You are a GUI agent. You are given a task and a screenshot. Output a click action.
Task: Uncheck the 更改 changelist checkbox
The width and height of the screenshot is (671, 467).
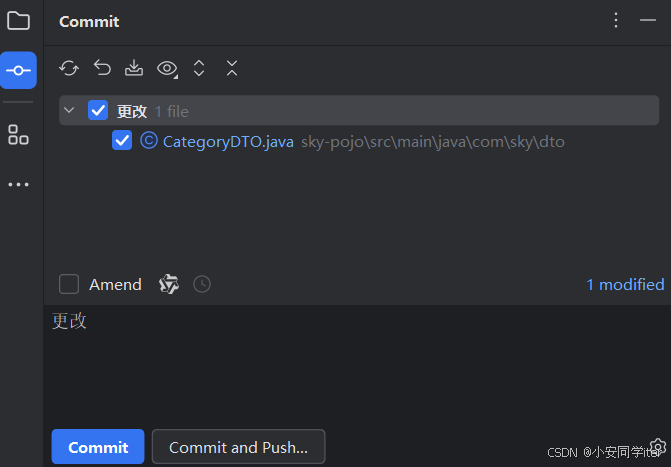pyautogui.click(x=98, y=110)
